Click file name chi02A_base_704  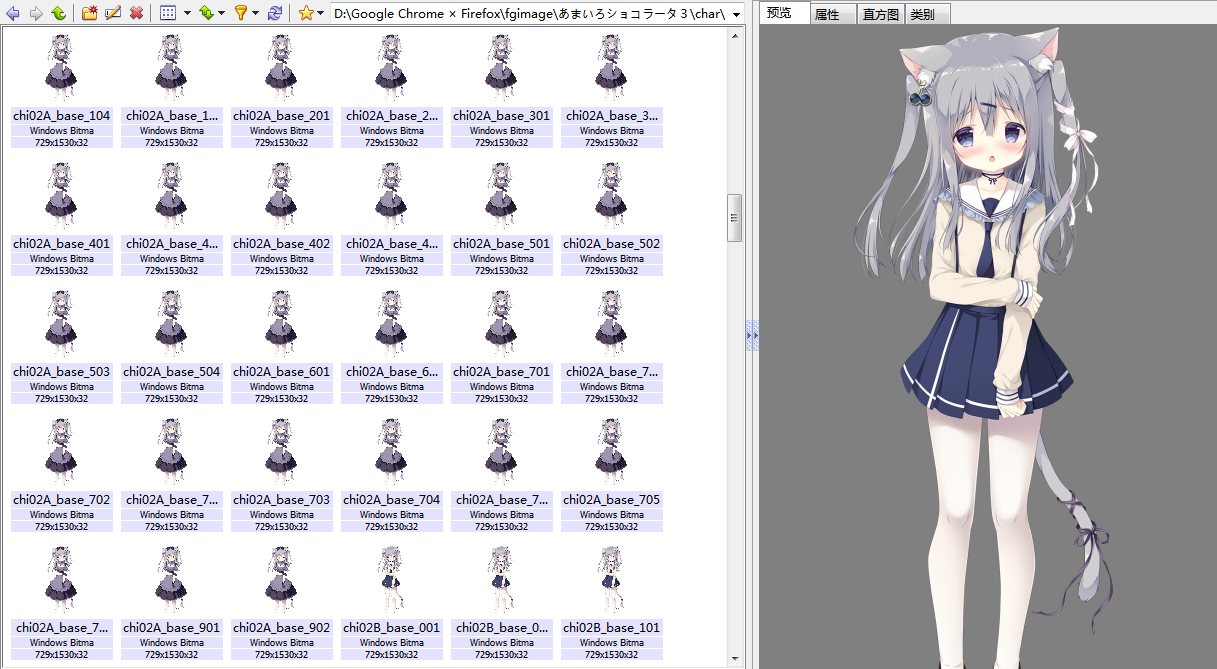pyautogui.click(x=391, y=500)
